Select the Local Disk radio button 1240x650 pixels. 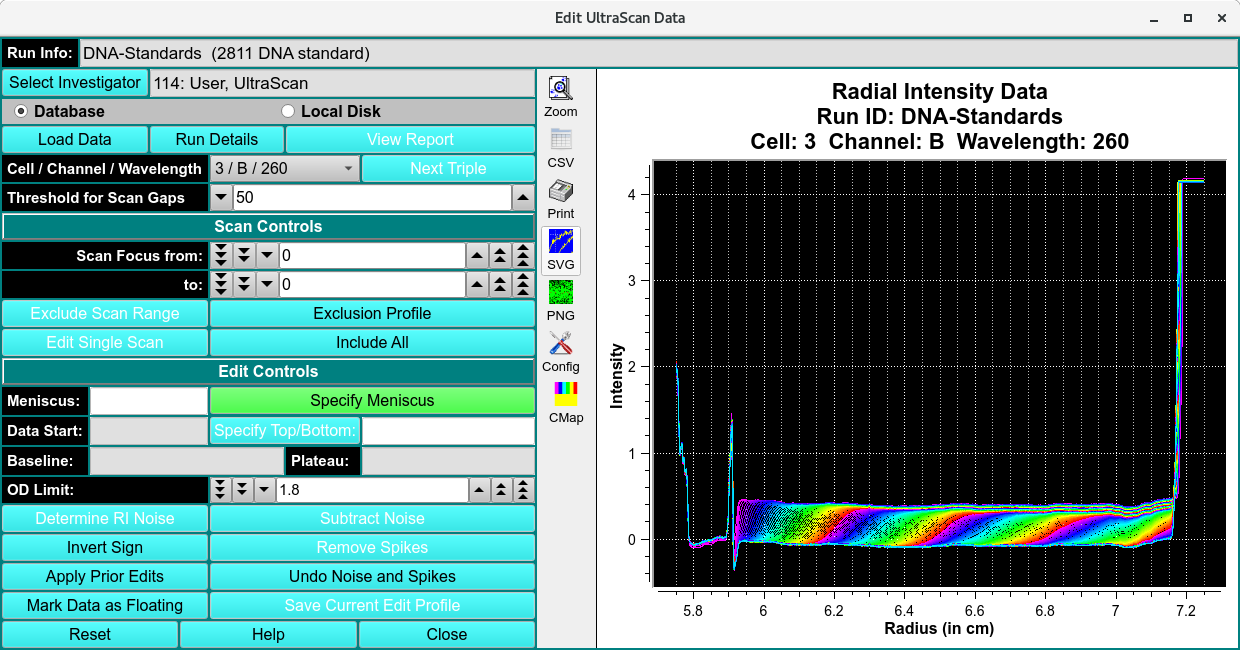click(x=288, y=112)
